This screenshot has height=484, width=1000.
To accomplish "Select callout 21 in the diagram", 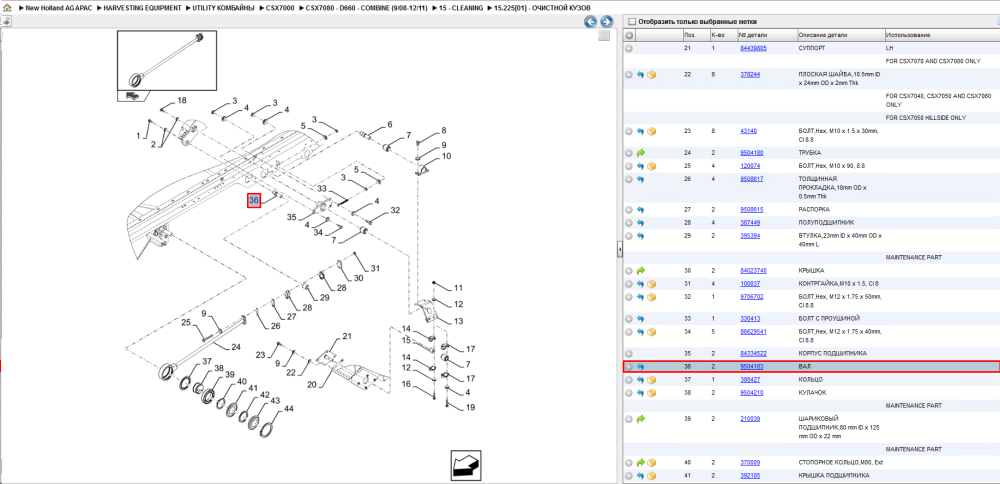I will point(347,336).
